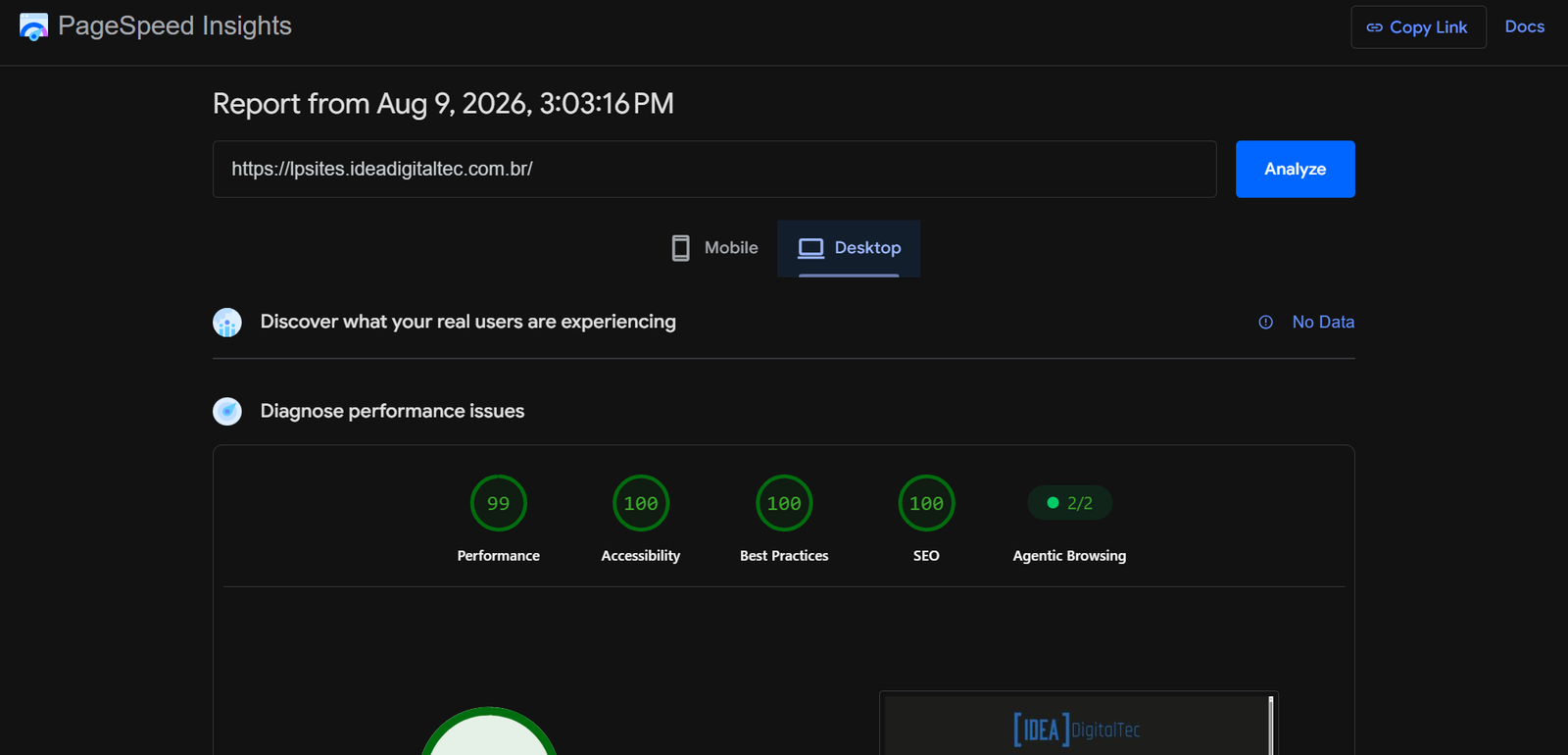Click the IDEA DigitalTec page screenshot thumbnail
The width and height of the screenshot is (1568, 755).
pos(1079,725)
